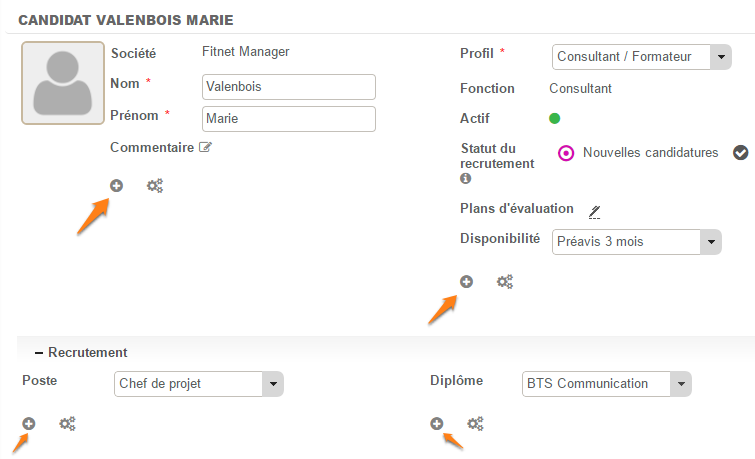This screenshot has width=755, height=459.
Task: Click the plus icon below Diplôme
Action: point(437,423)
